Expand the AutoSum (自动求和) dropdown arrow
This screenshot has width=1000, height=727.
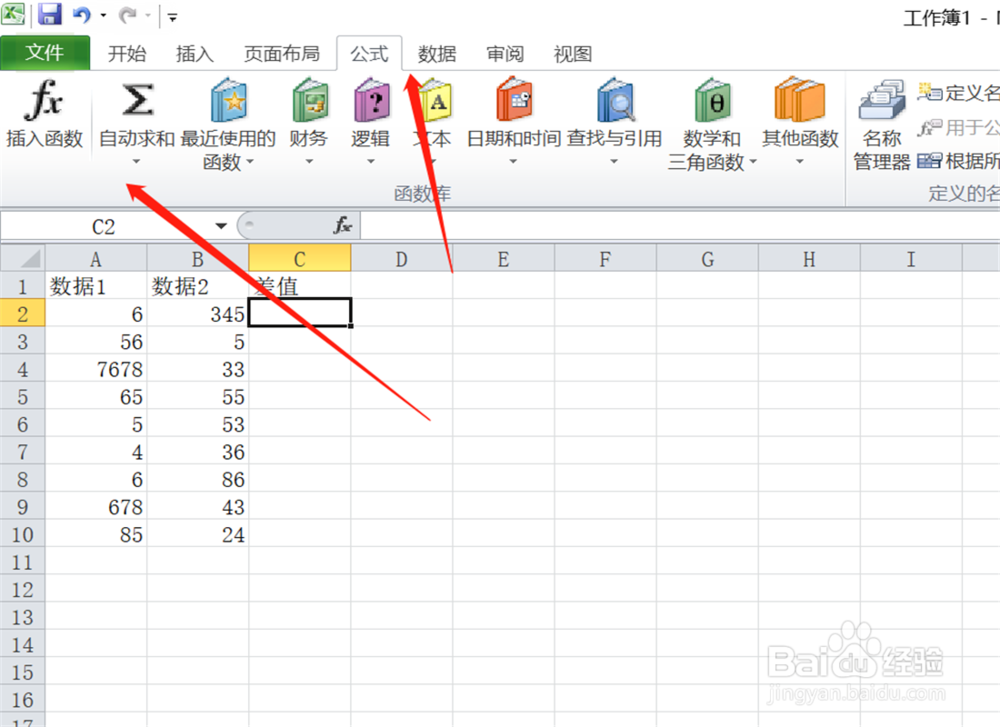(136, 162)
